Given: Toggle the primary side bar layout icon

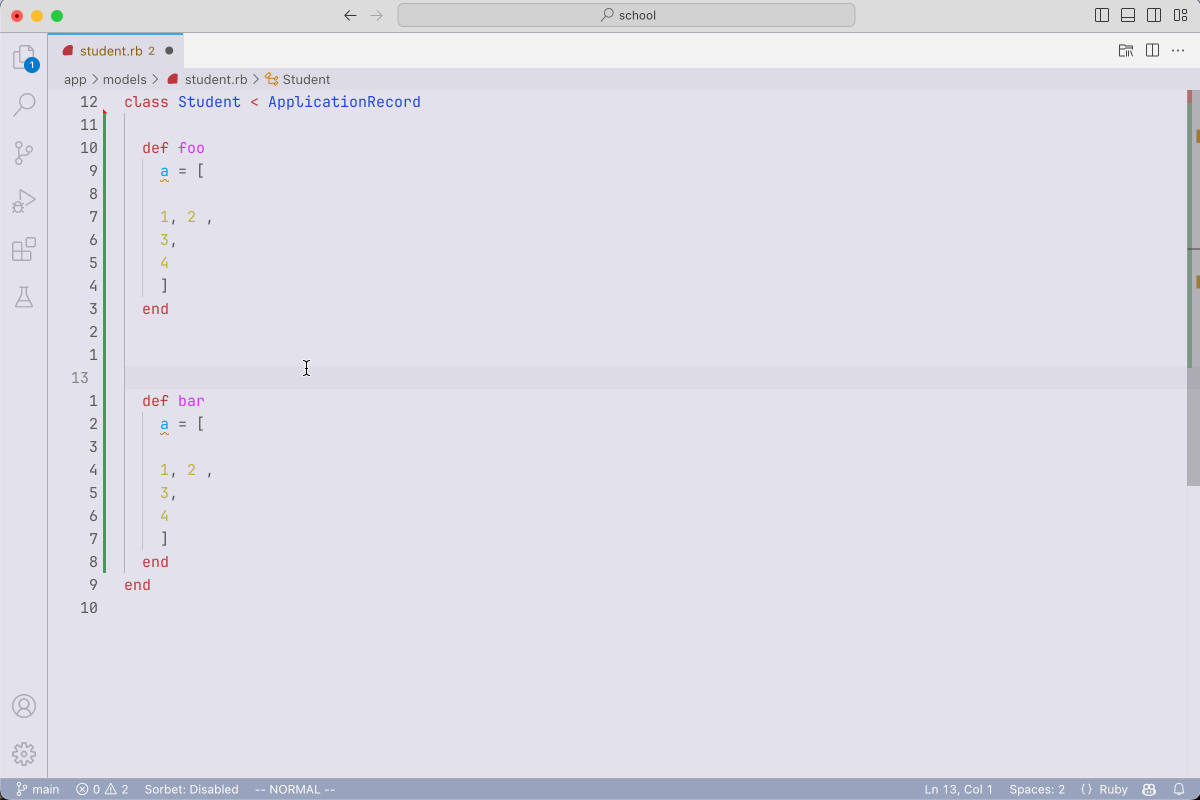Looking at the screenshot, I should [1102, 15].
